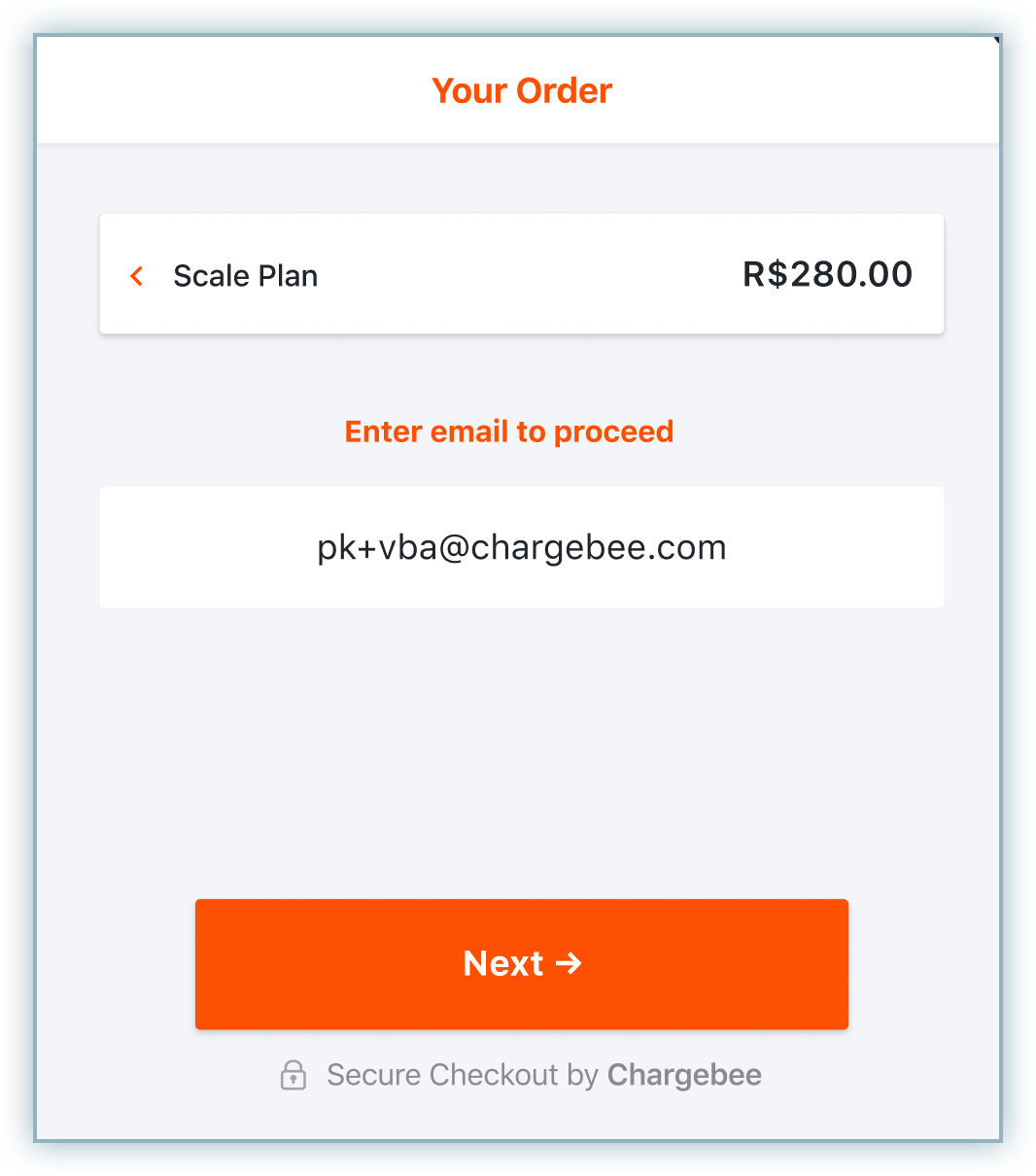
Task: Click the R$280.00 price amount
Action: (x=827, y=275)
